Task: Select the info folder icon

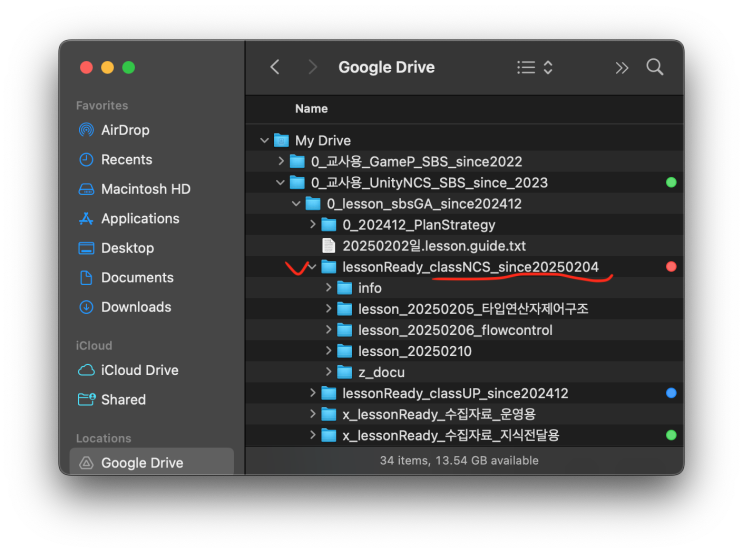Action: tap(344, 288)
